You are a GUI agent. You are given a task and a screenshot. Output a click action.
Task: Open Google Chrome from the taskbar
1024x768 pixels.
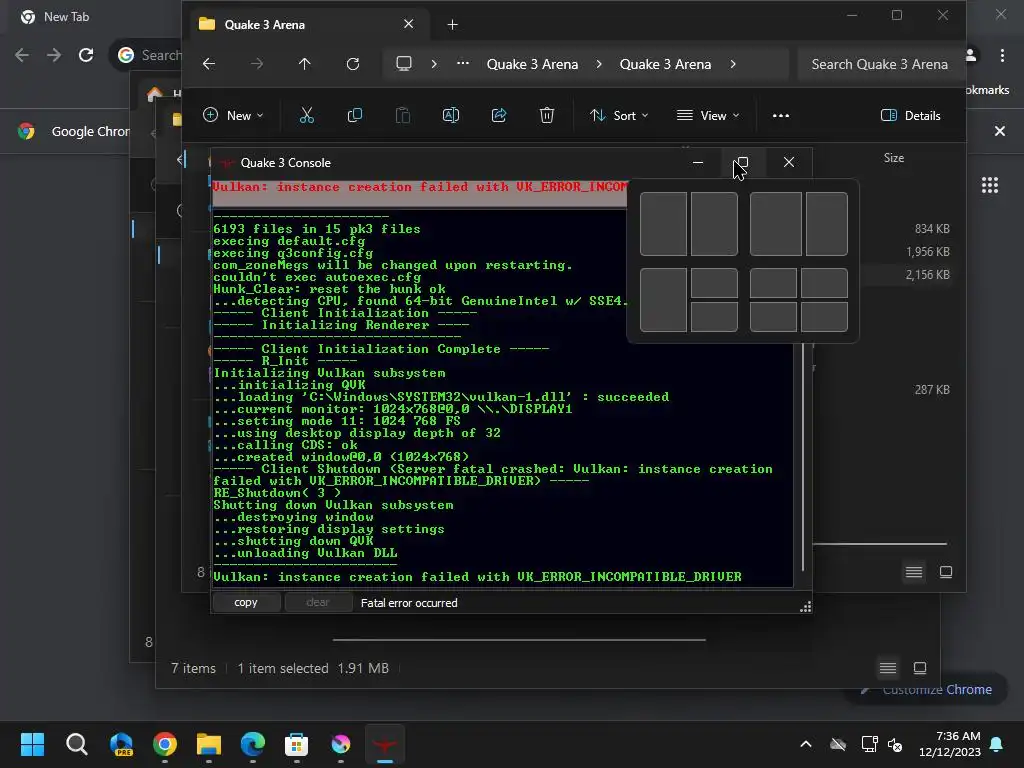click(165, 744)
